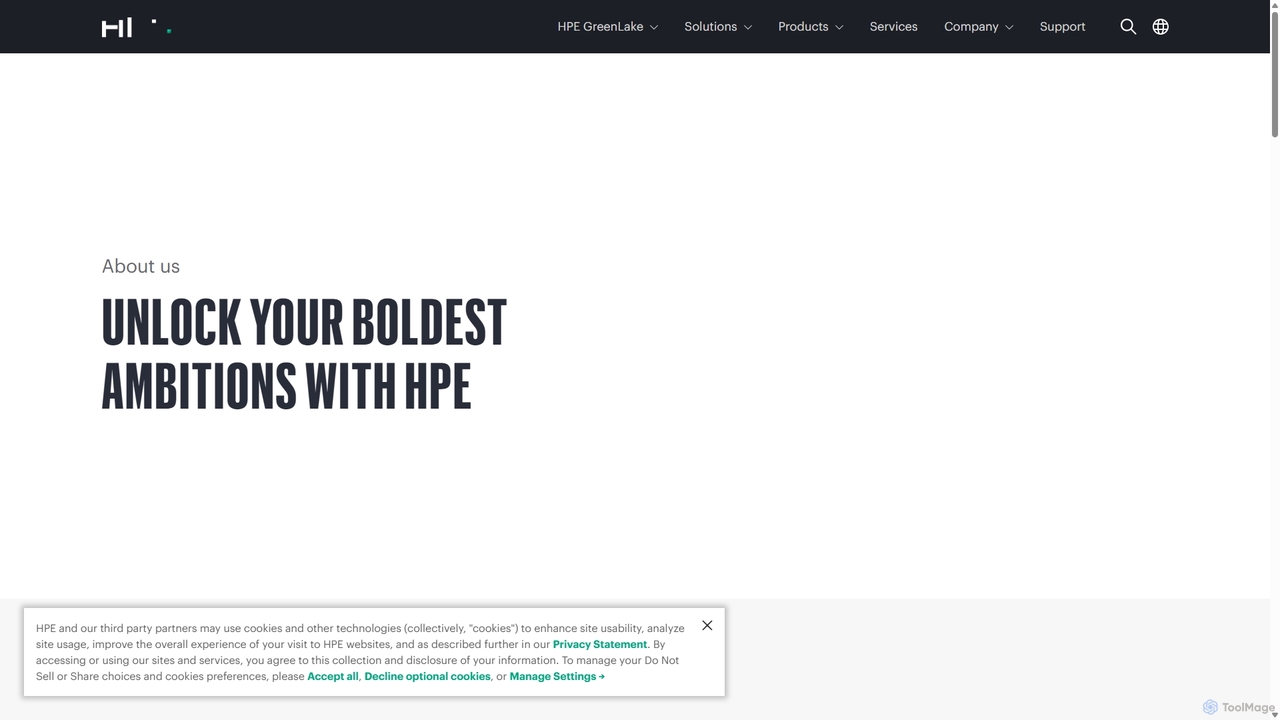
Task: Click the 'Unlock your boldest ambitions' heading
Action: [304, 354]
